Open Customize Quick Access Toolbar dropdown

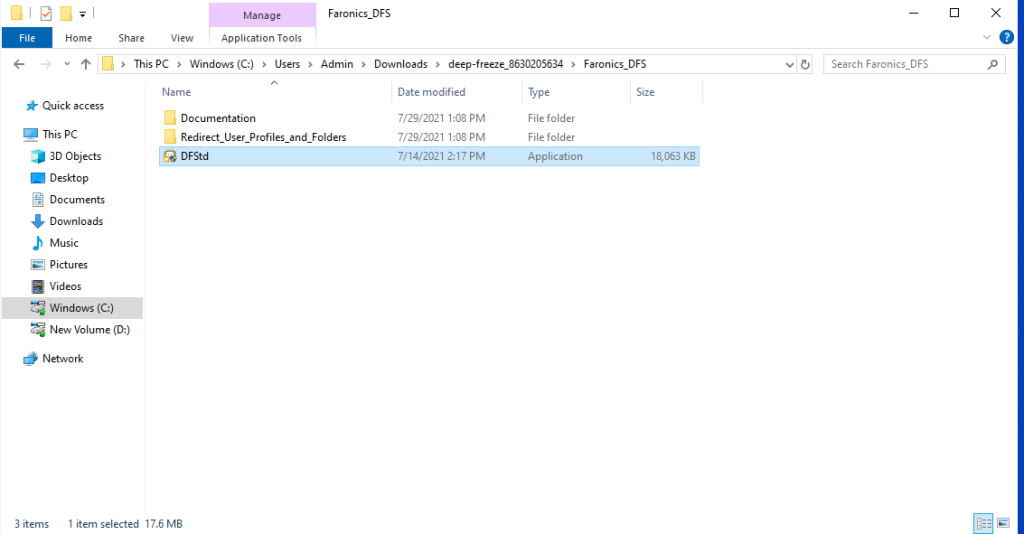click(x=82, y=14)
